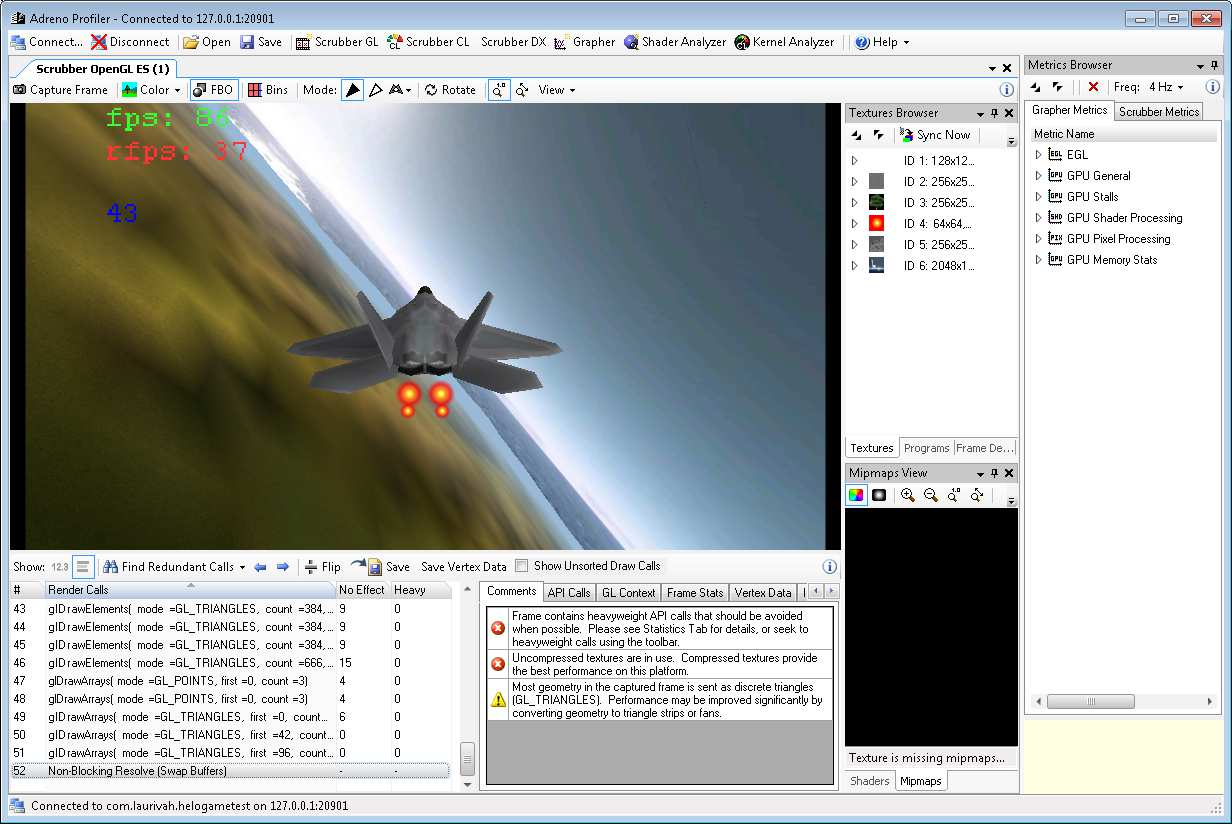Open the Shader Analyzer
The image size is (1232, 824).
(x=675, y=42)
